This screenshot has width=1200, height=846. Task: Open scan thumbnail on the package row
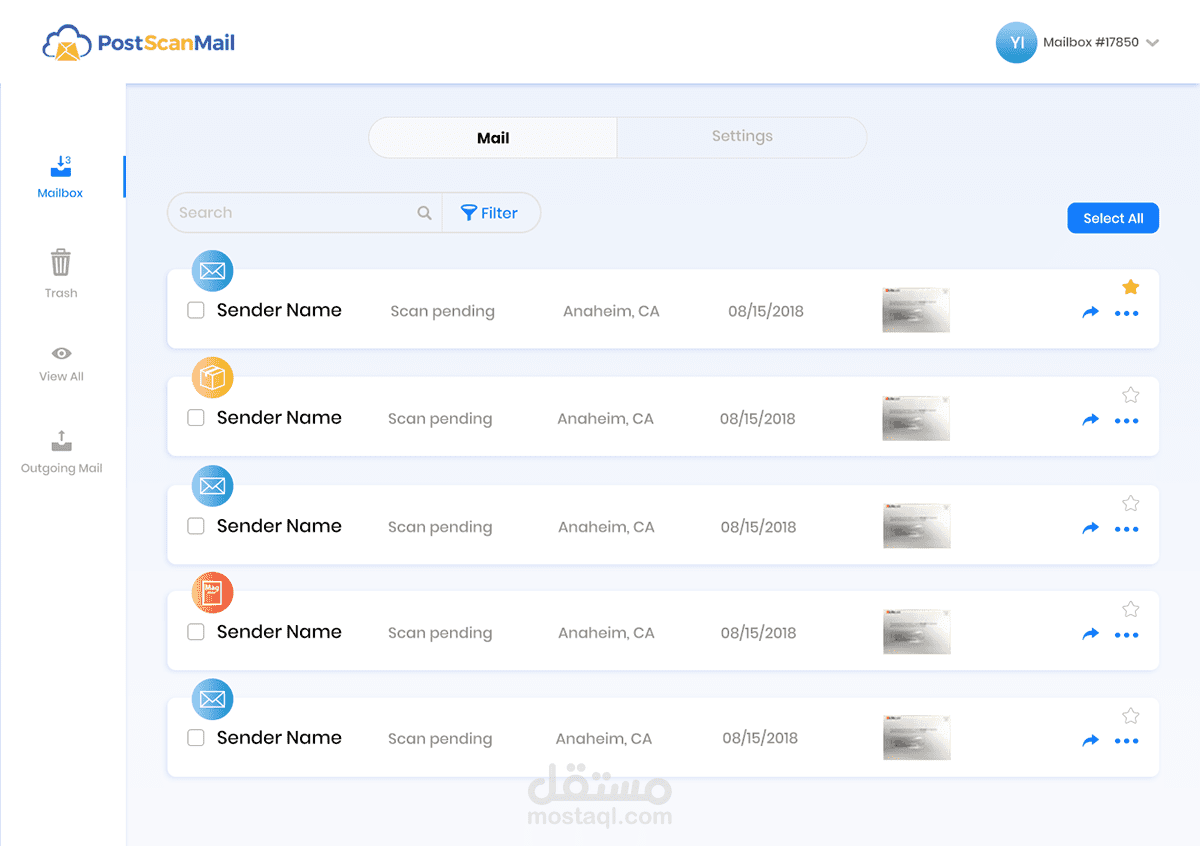(x=916, y=418)
